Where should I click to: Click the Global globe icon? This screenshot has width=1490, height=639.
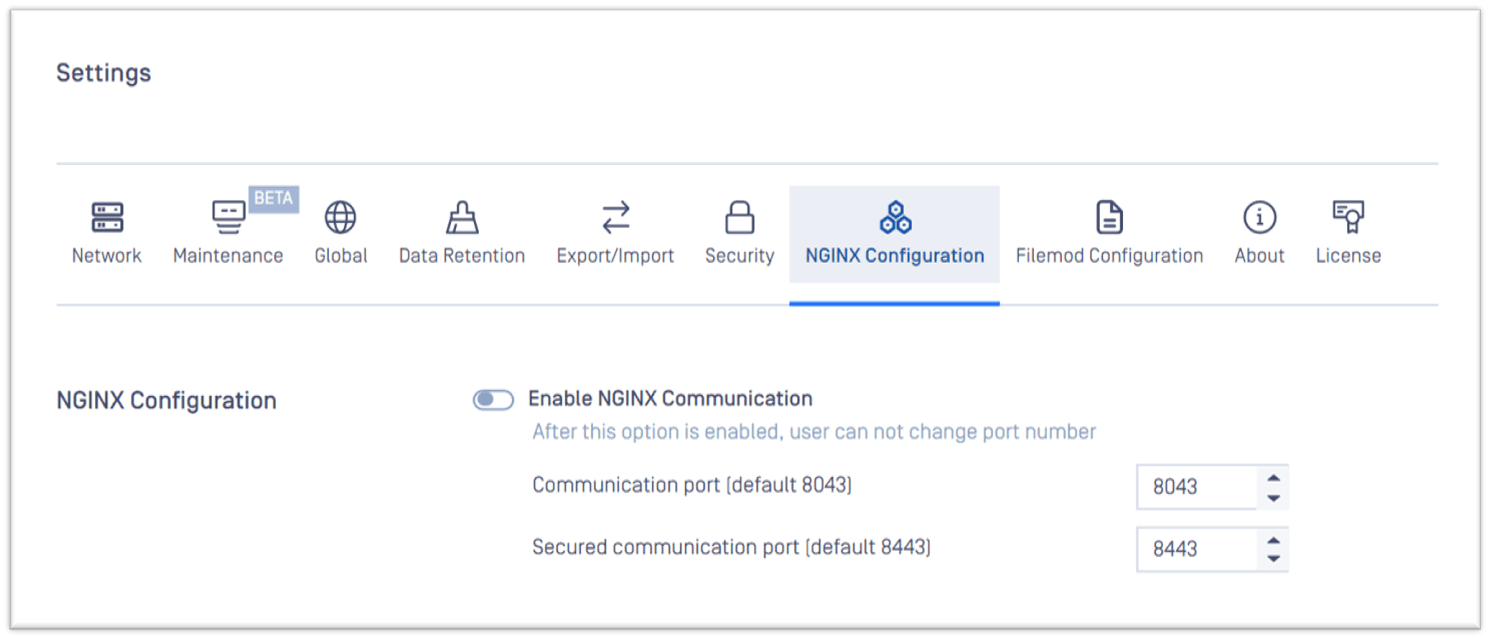click(x=341, y=217)
